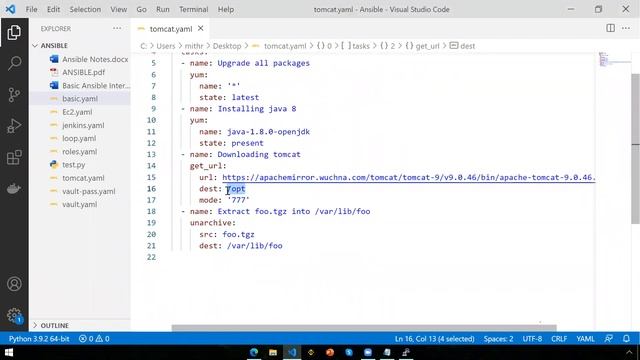Open the Edit menu
640x360 pixels.
click(53, 9)
